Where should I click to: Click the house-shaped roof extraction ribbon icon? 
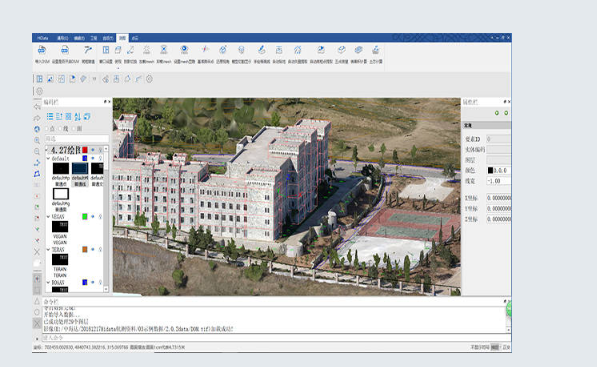(x=298, y=50)
